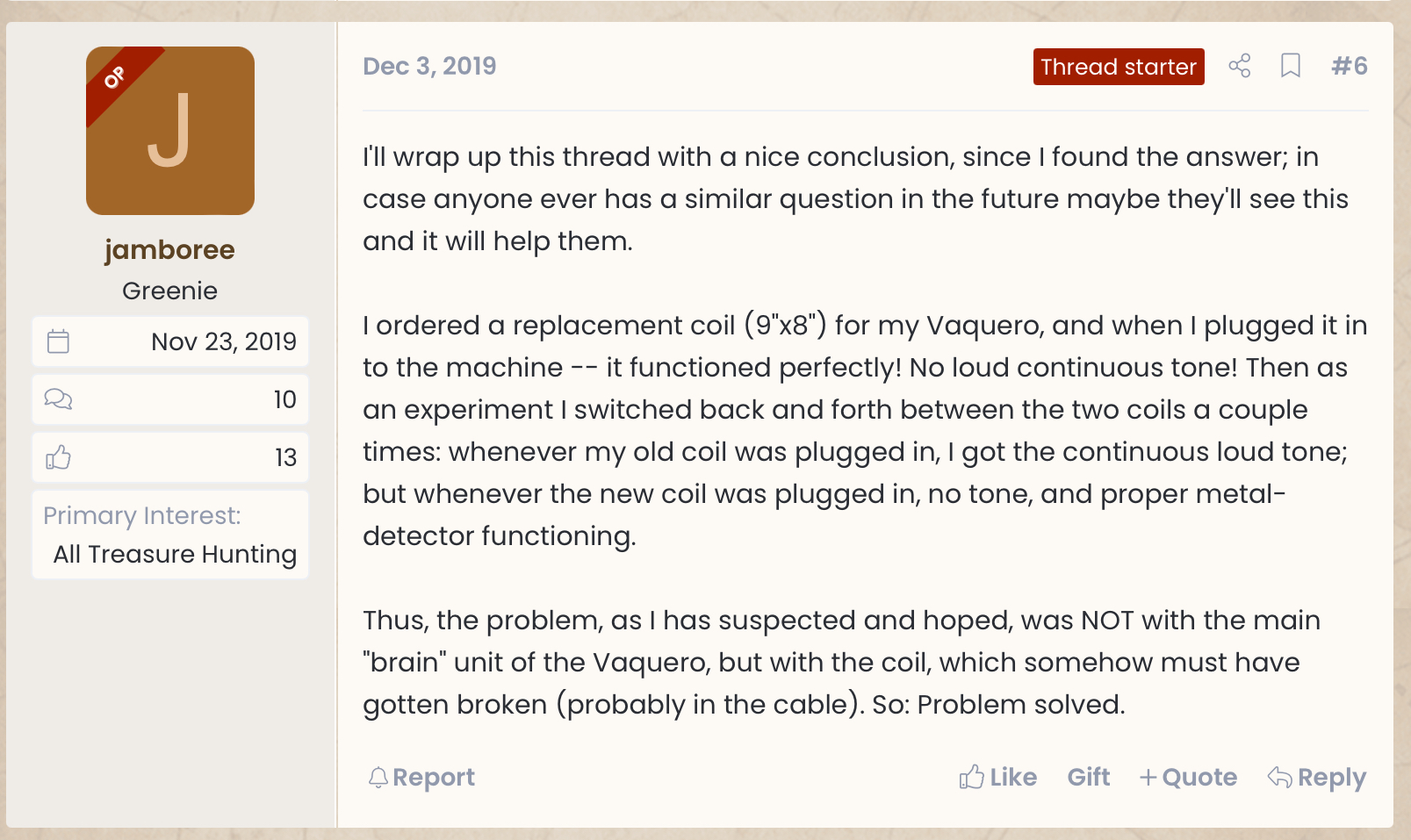This screenshot has height=840, width=1411.
Task: Open the share icon for post #6
Action: [1239, 66]
